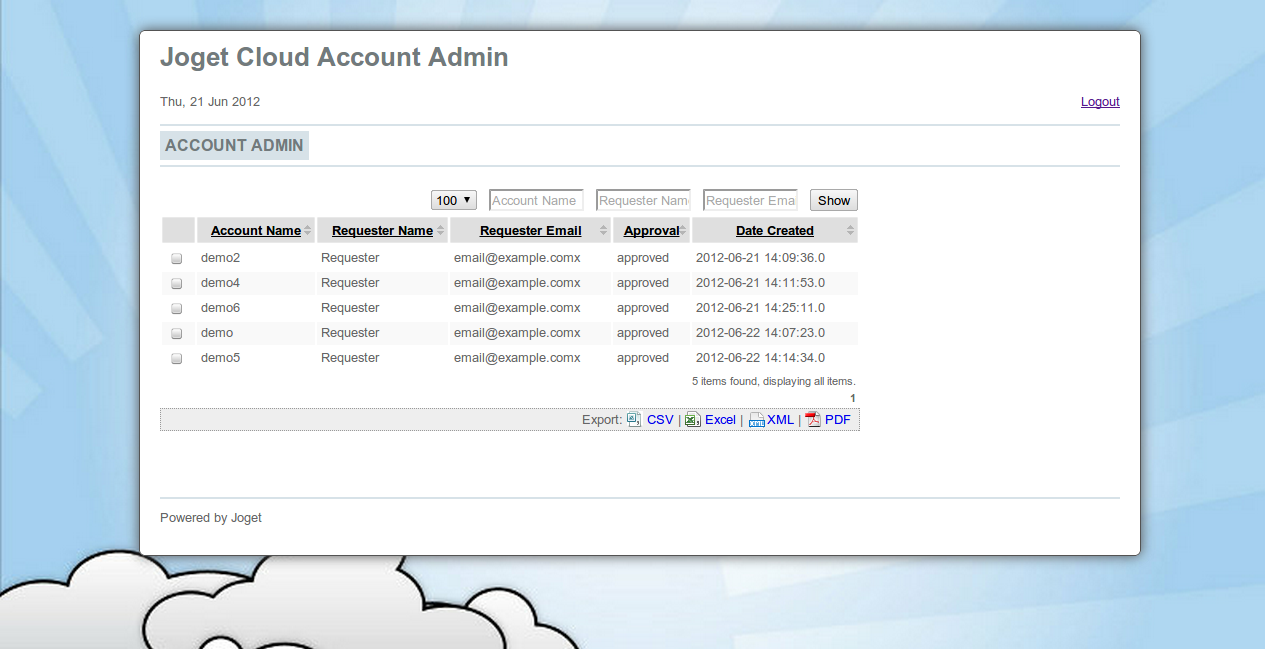Click sort arrows beside Date Created header
This screenshot has height=649, width=1265.
(850, 231)
